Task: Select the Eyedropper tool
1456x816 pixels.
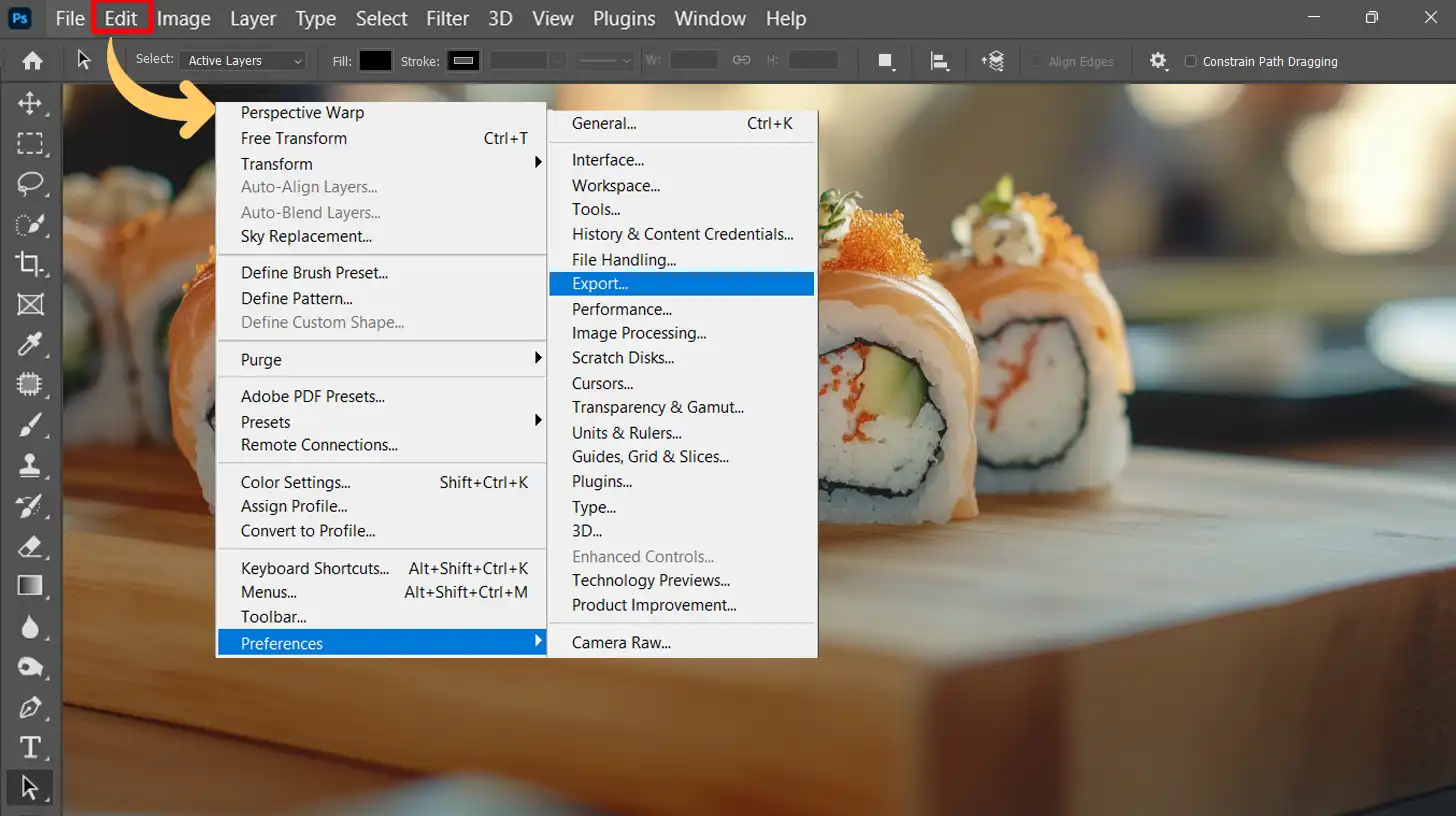Action: 30,345
